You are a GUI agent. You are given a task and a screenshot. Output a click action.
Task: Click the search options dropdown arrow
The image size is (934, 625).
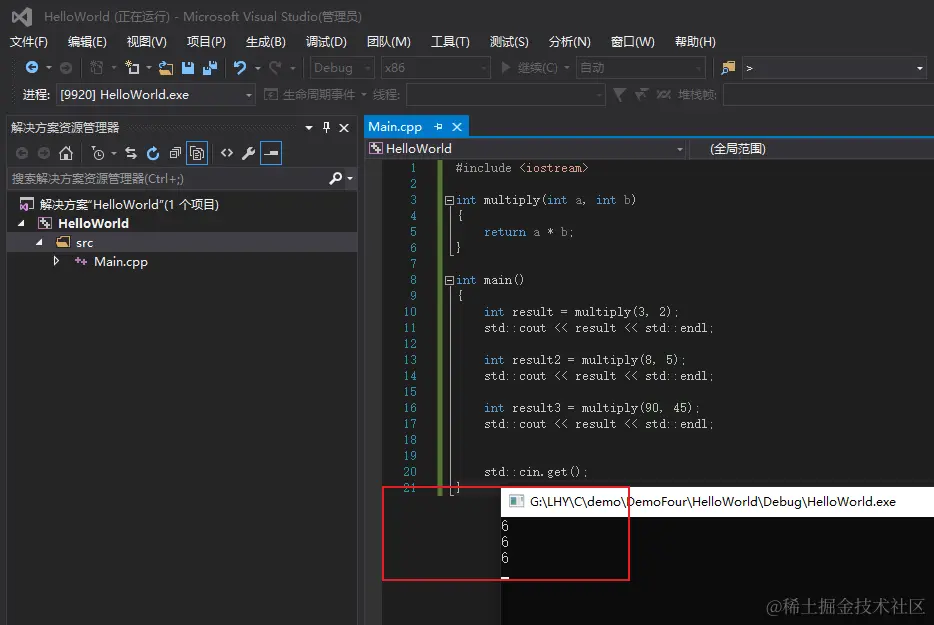click(350, 178)
